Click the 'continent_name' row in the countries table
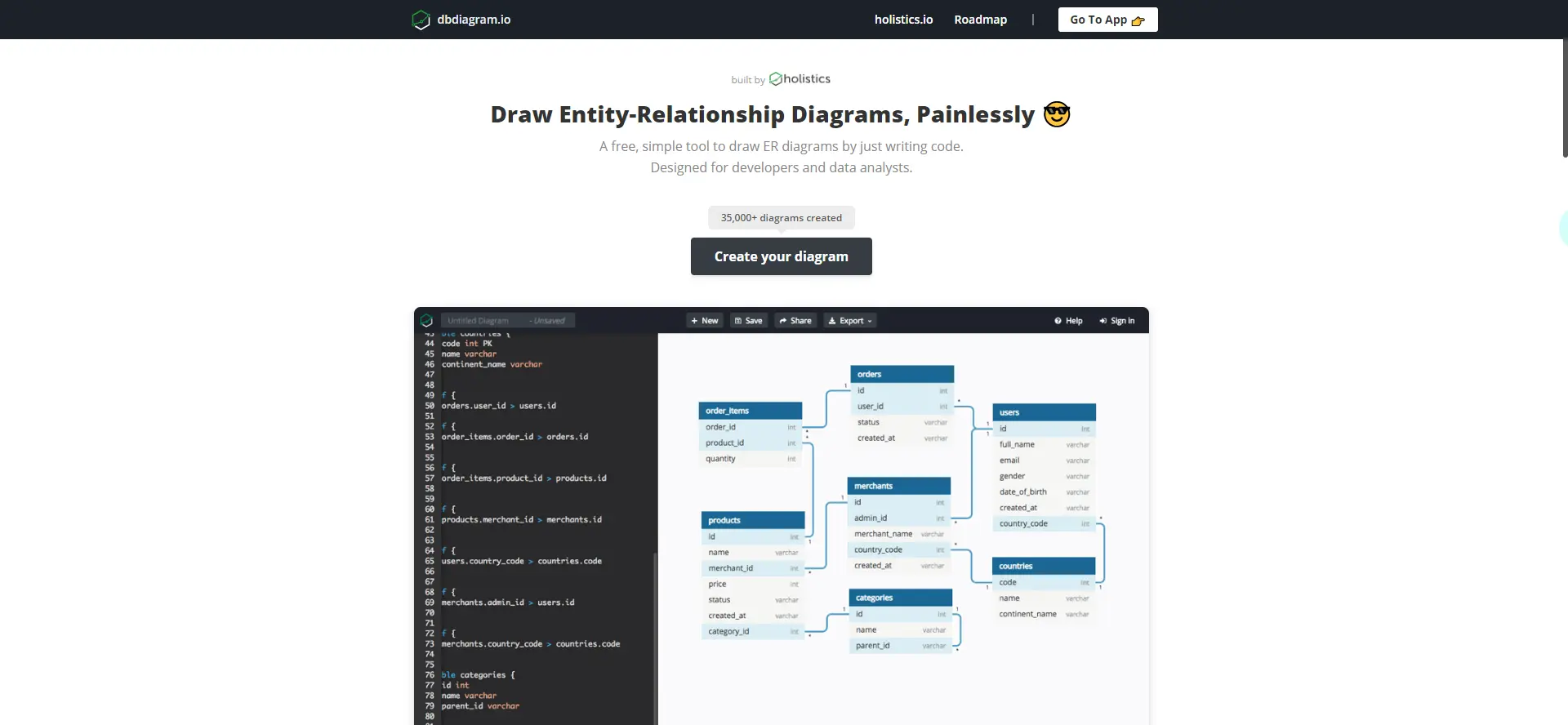The height and width of the screenshot is (725, 1568). (x=1044, y=614)
